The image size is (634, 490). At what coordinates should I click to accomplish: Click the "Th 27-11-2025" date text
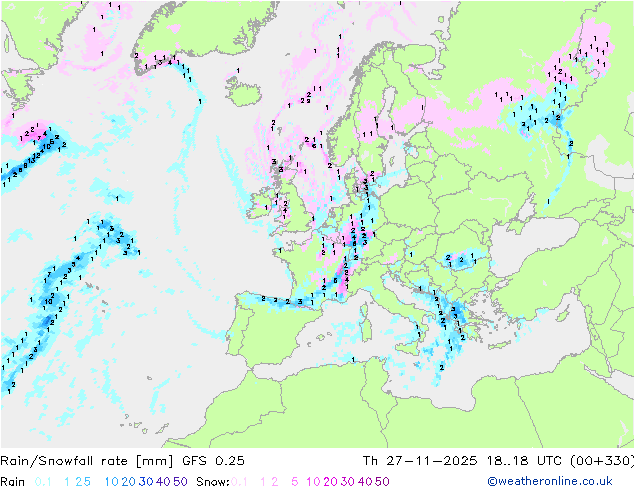[420, 460]
